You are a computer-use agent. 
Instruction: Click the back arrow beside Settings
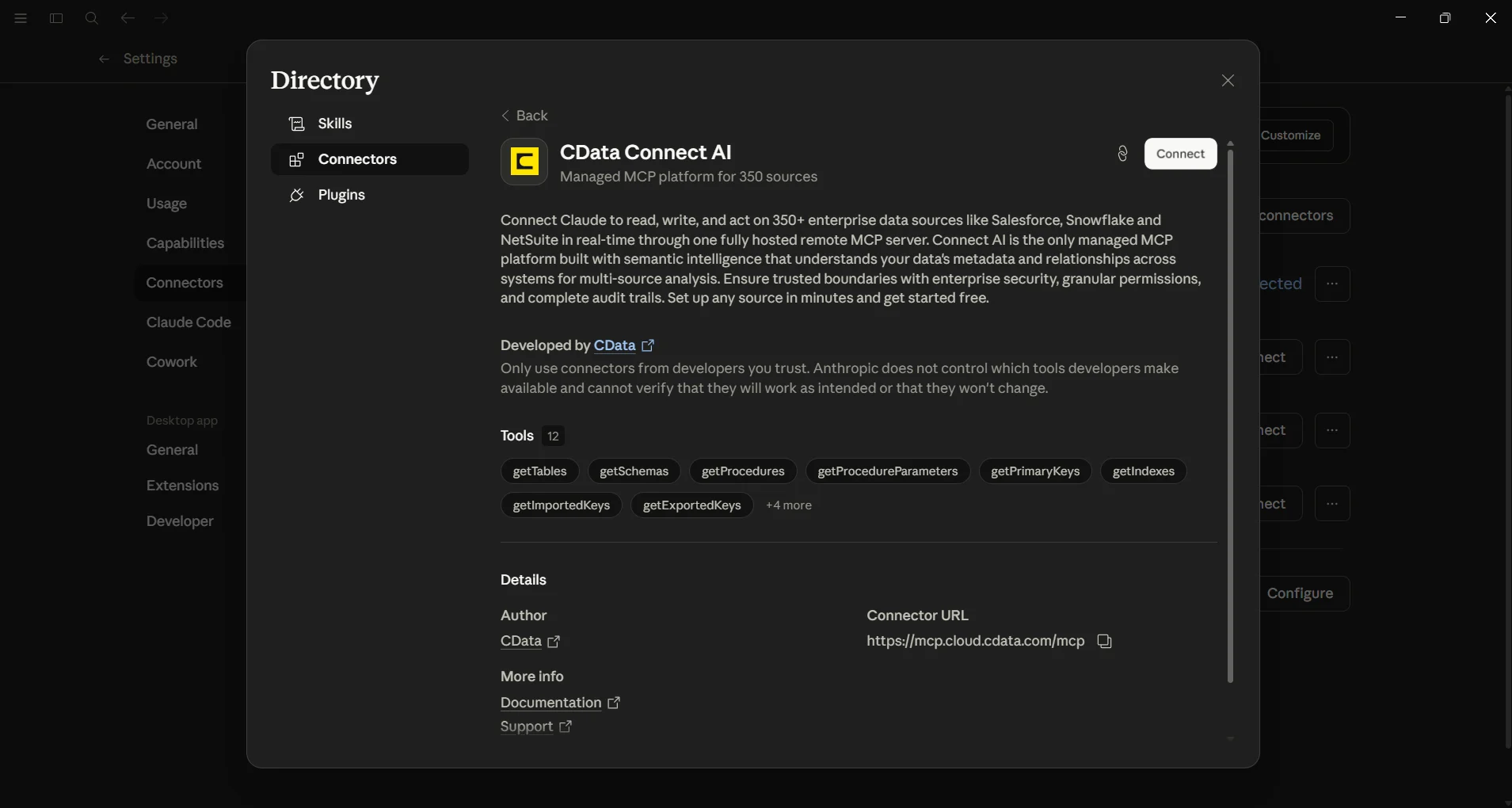coord(104,59)
